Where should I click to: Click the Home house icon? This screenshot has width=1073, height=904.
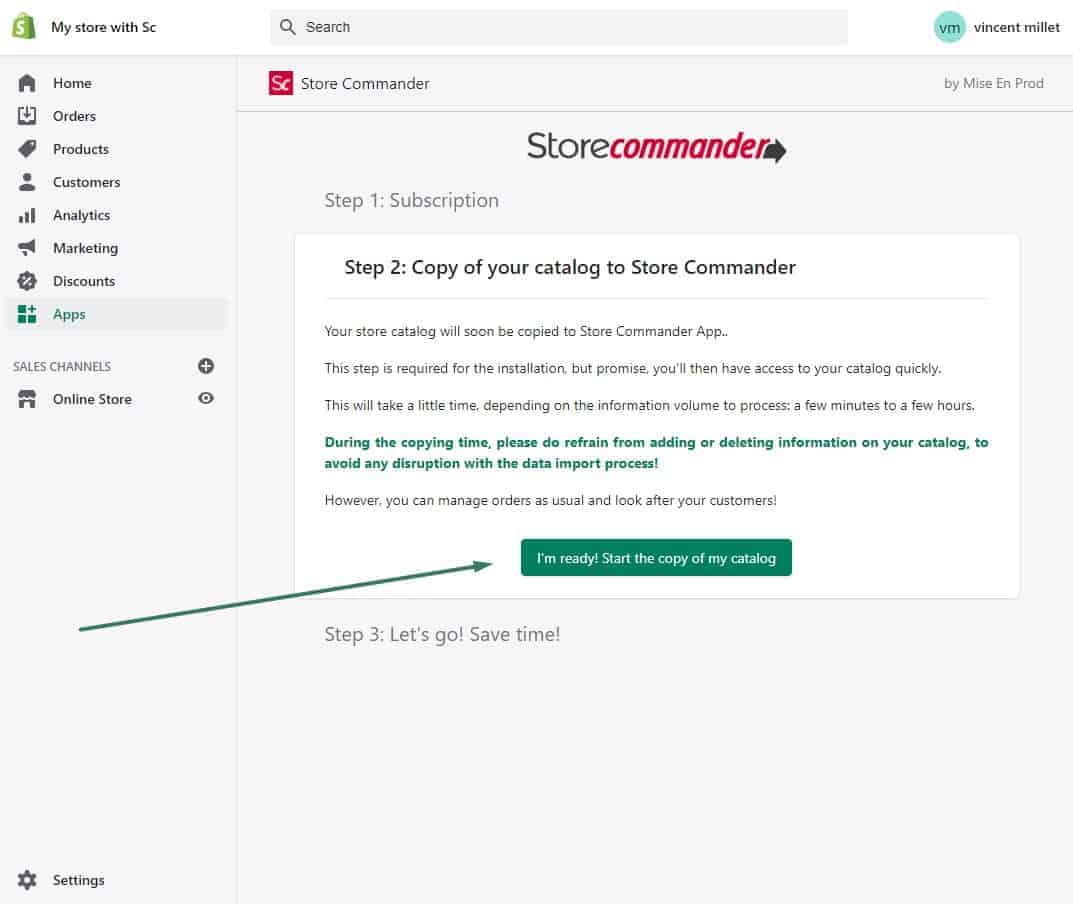pyautogui.click(x=27, y=83)
